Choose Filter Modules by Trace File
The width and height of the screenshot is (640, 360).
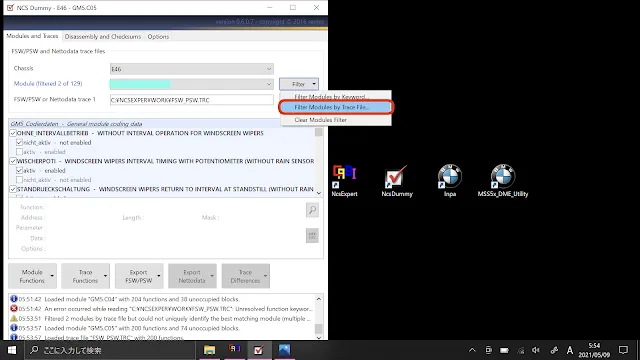click(x=336, y=107)
